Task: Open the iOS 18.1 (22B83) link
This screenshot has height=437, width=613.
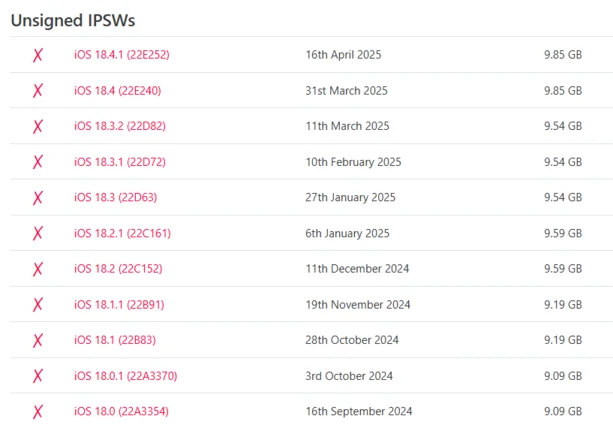Action: 114,340
